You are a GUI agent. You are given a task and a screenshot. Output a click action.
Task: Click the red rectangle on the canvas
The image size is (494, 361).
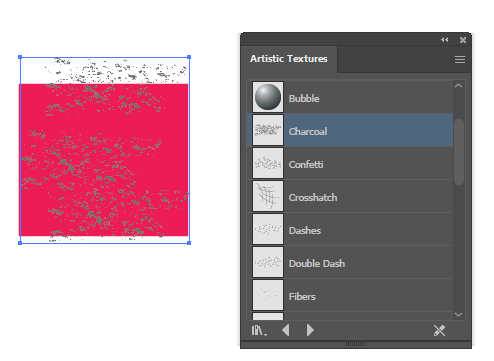(103, 160)
